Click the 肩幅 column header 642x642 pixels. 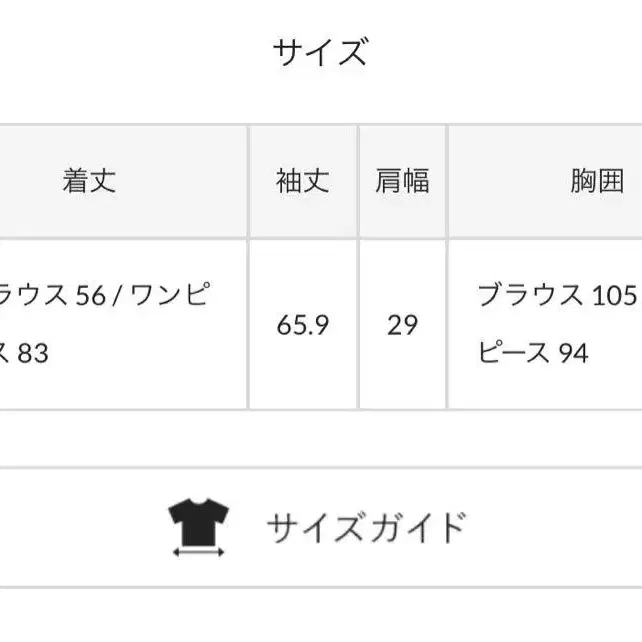(402, 181)
